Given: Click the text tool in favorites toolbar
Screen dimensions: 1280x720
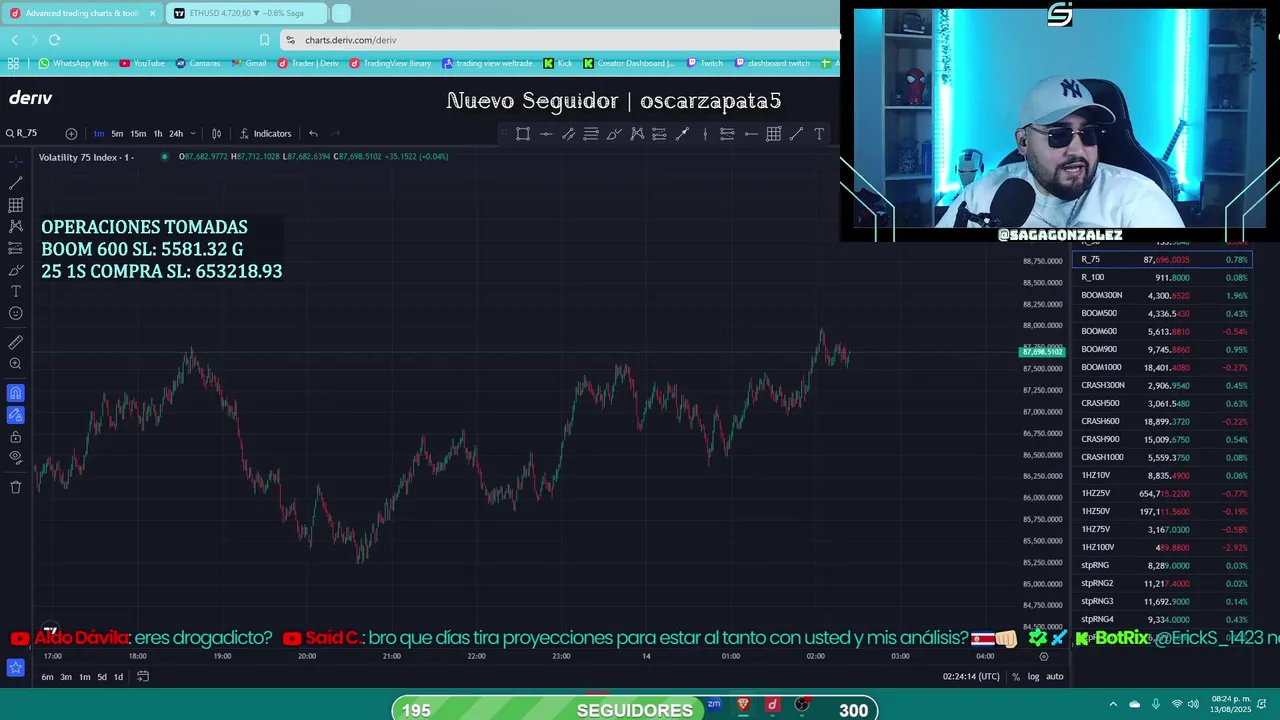Looking at the screenshot, I should [819, 134].
